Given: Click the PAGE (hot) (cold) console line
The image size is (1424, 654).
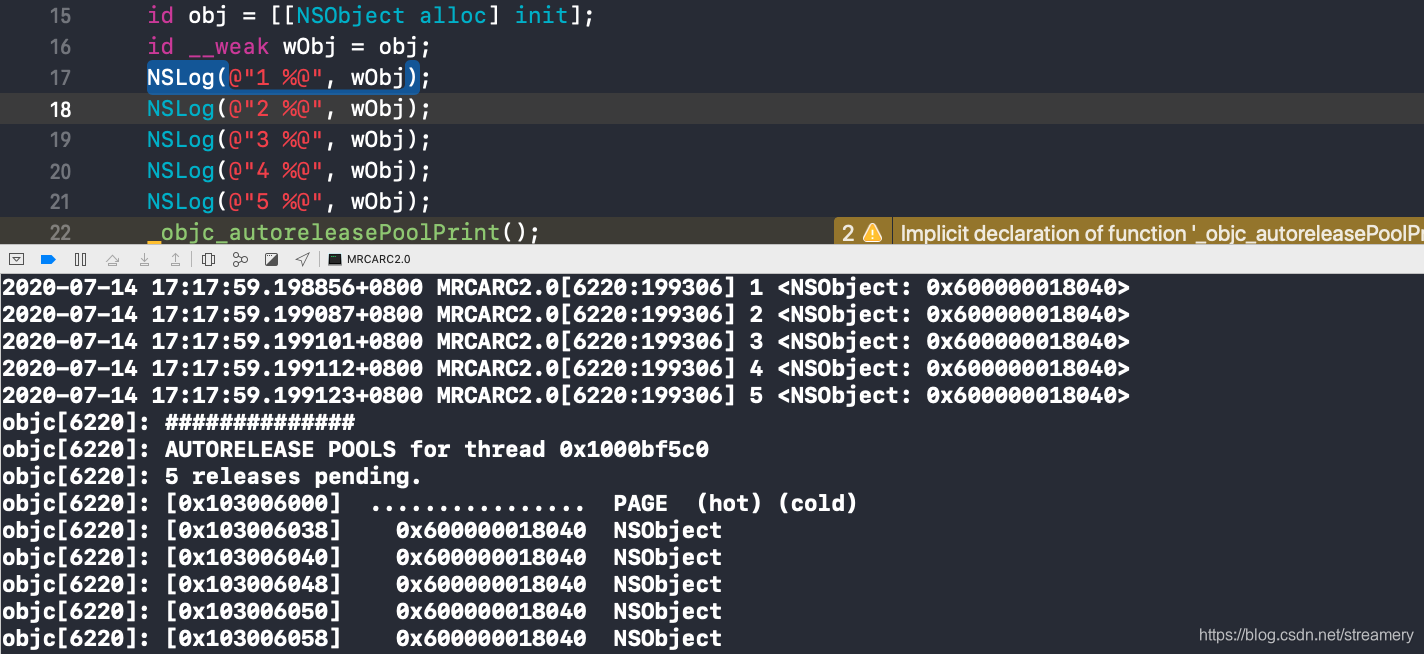Looking at the screenshot, I should (430, 504).
